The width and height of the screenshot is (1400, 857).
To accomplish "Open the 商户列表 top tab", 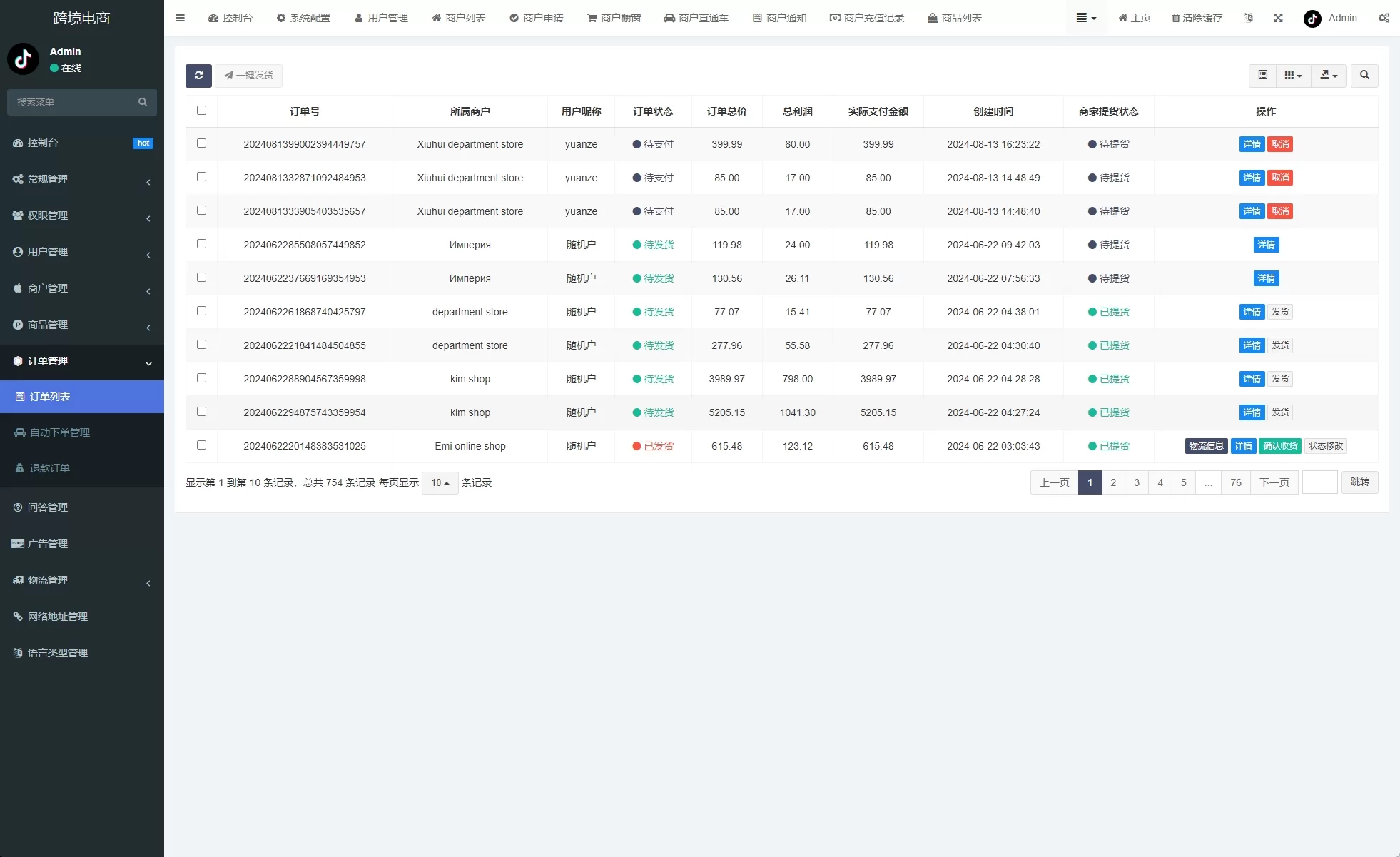I will tap(458, 18).
